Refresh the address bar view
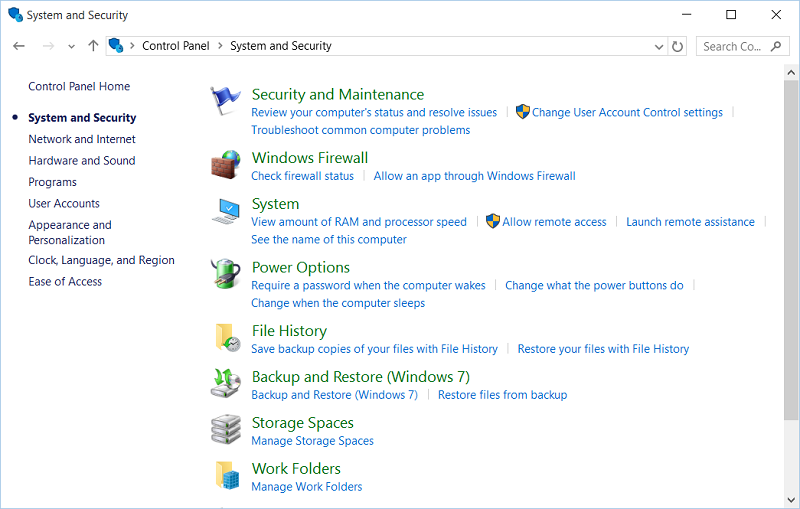The height and width of the screenshot is (509, 800). (678, 46)
